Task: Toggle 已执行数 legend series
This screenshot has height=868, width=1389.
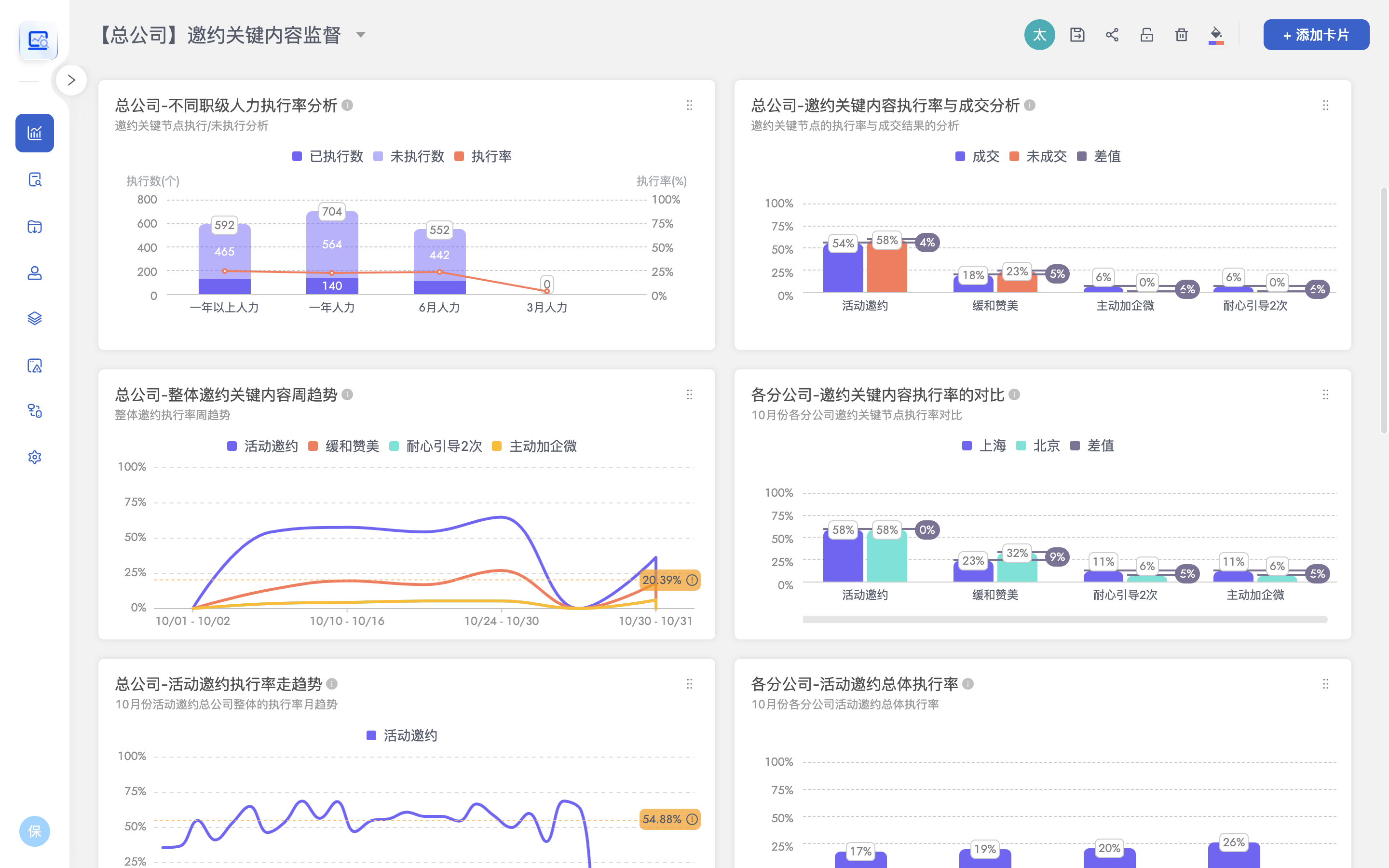Action: coord(328,156)
